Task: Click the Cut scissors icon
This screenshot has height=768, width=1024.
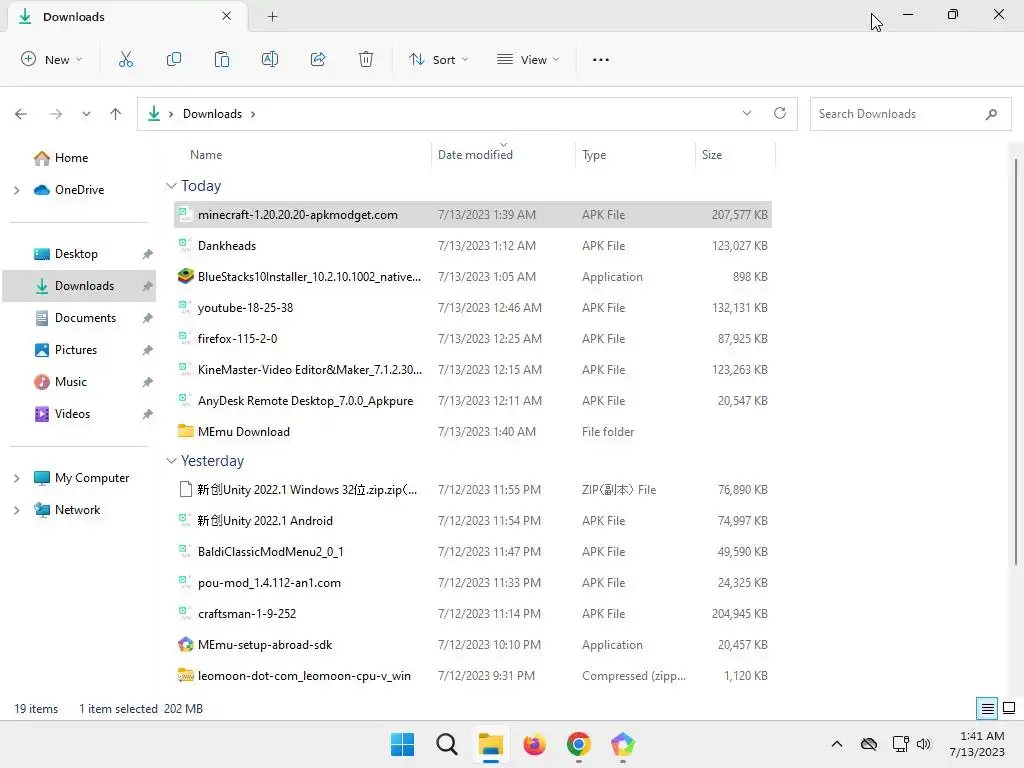Action: [126, 59]
